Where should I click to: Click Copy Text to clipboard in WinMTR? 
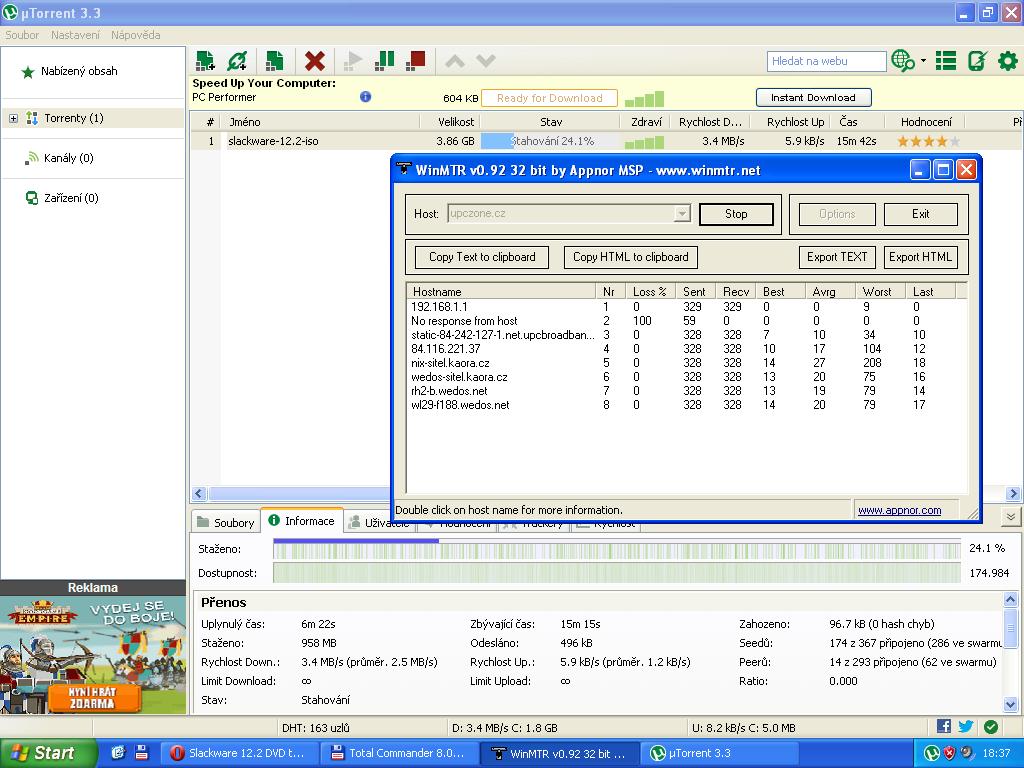pyautogui.click(x=482, y=257)
